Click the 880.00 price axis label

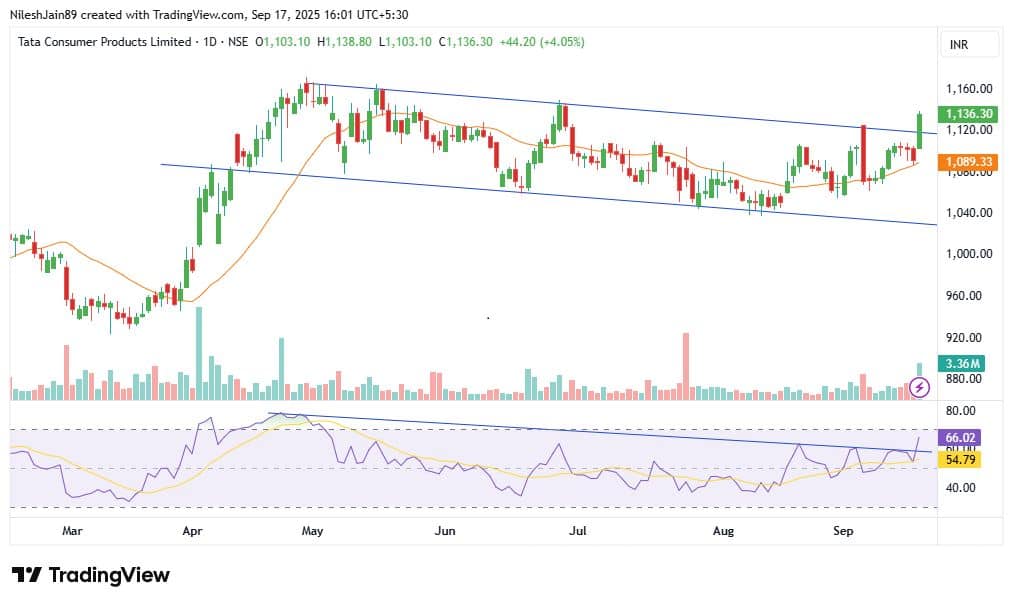point(964,379)
